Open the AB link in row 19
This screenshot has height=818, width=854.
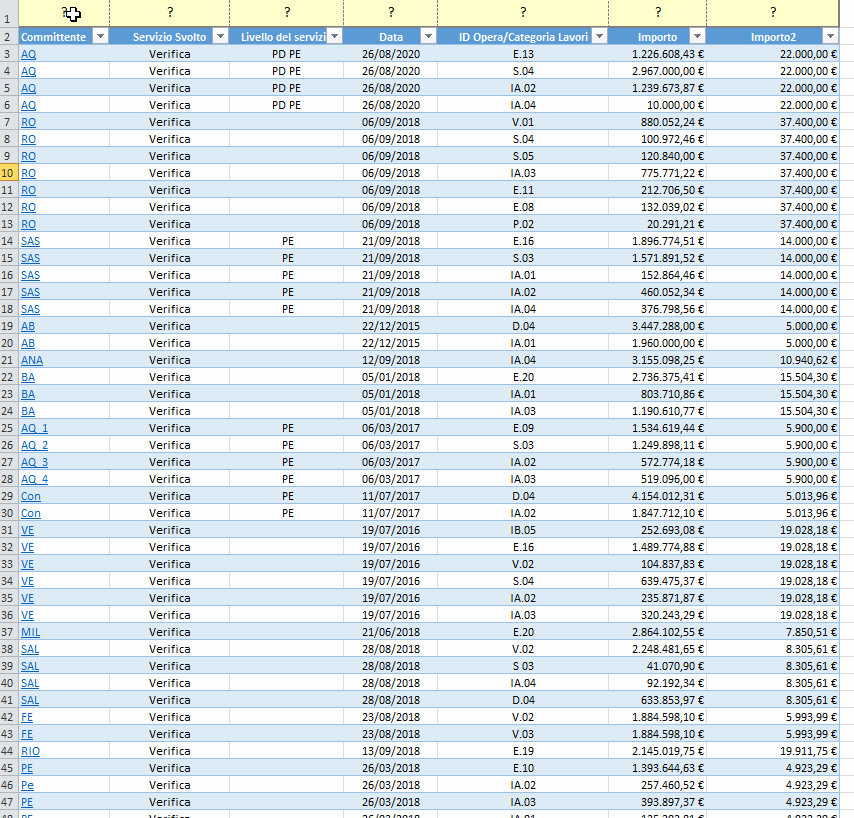(x=28, y=326)
